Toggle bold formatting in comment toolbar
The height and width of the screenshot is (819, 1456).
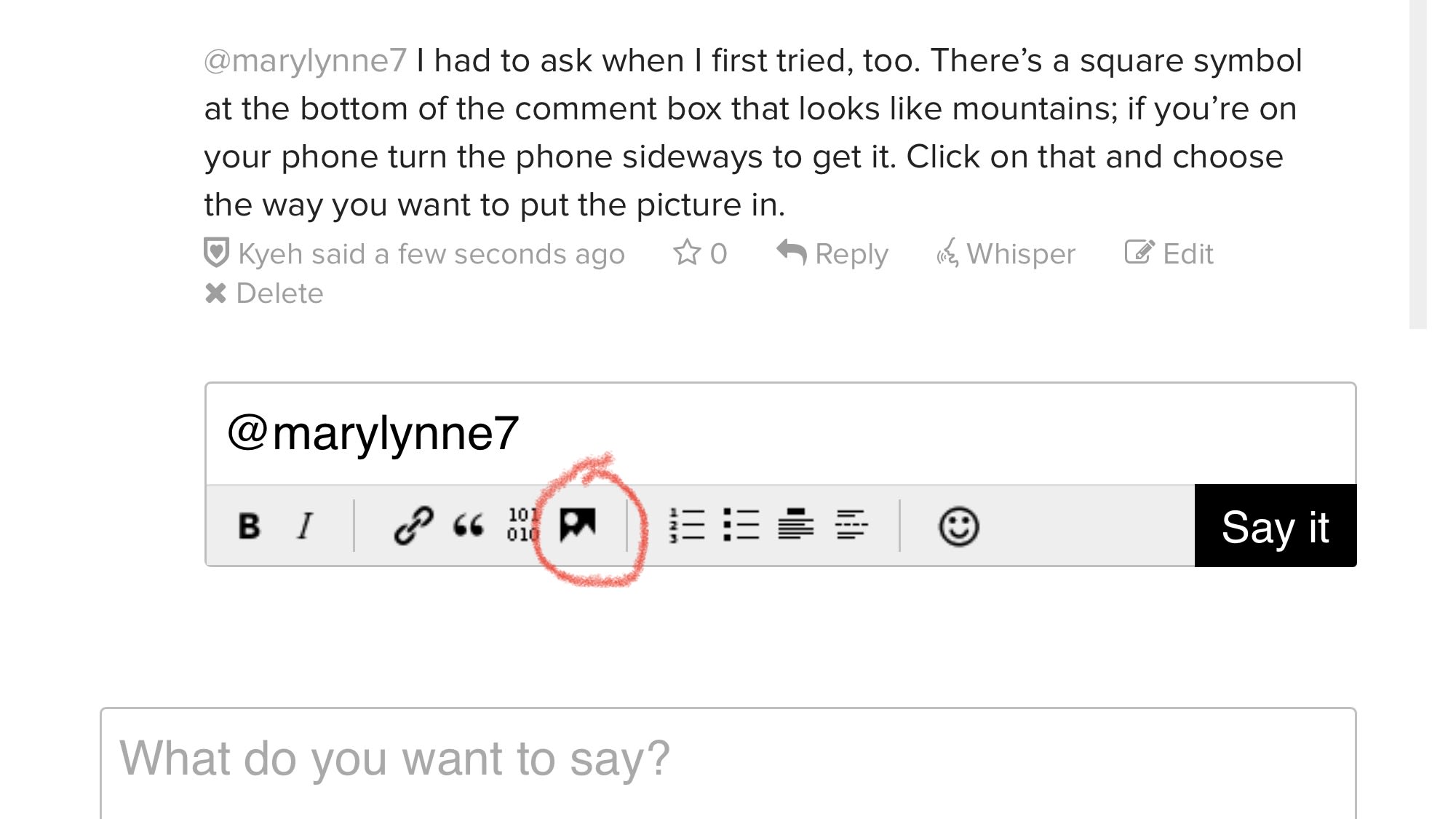coord(249,526)
